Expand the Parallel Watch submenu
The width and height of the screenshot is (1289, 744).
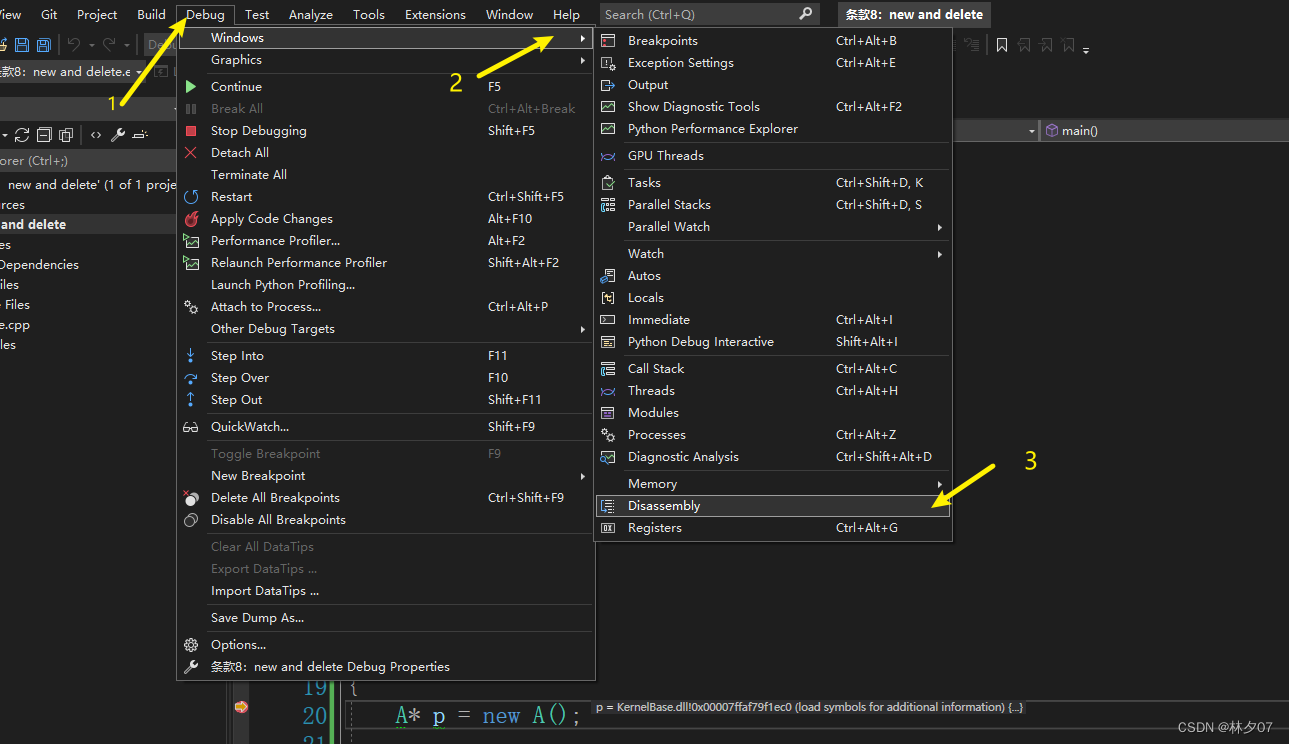(x=773, y=227)
